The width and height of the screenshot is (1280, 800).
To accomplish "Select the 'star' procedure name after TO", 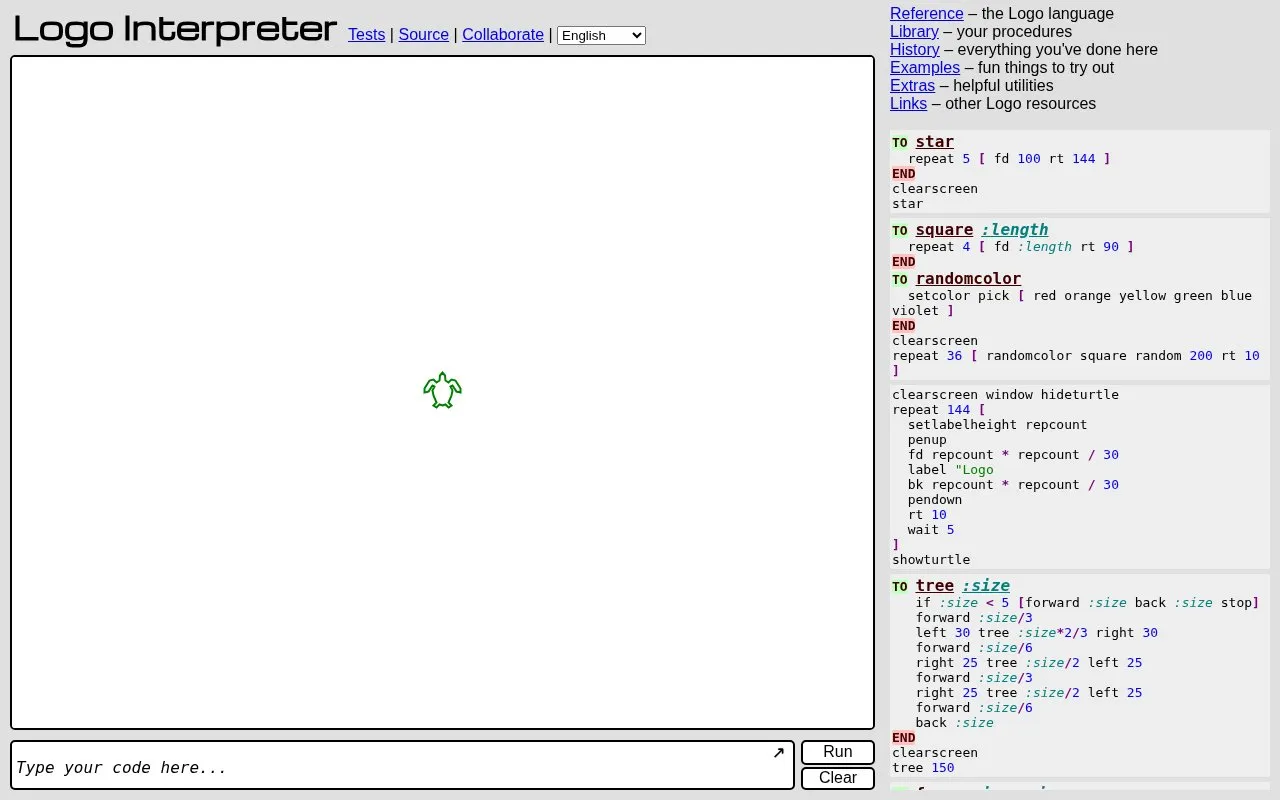I will coord(935,142).
